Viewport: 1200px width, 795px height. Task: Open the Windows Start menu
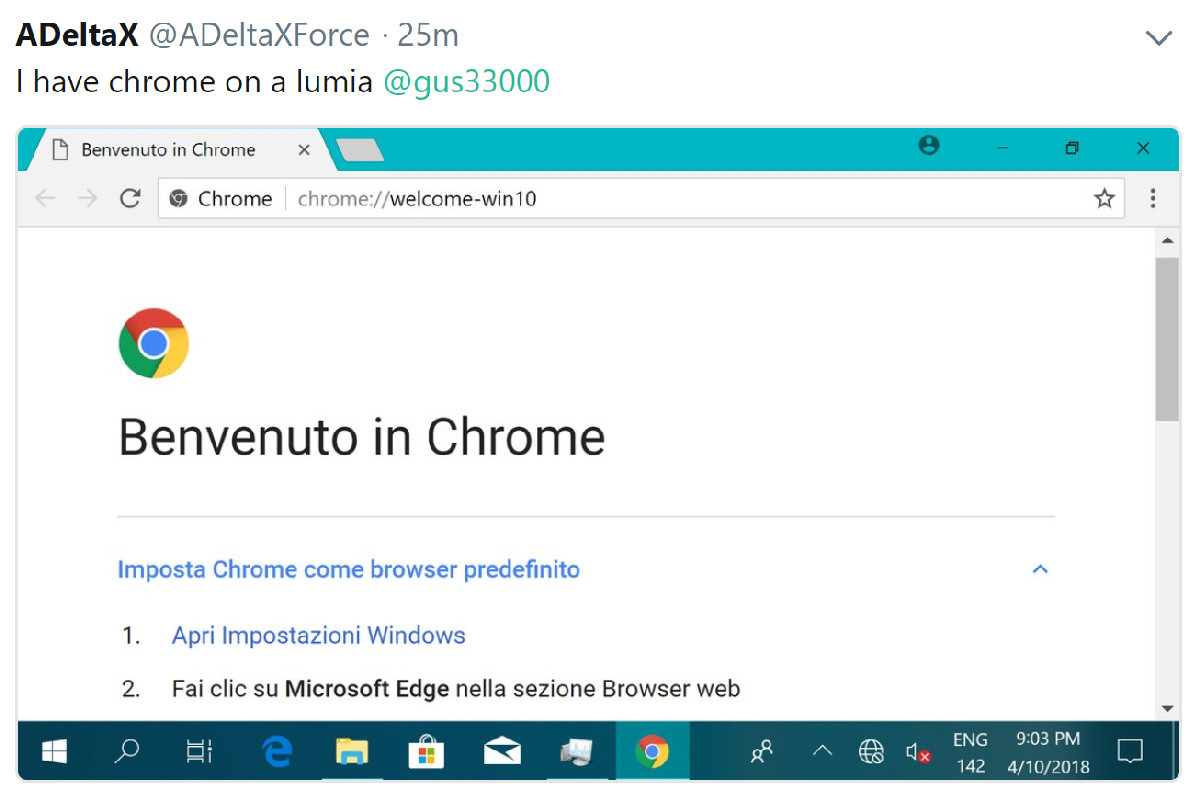pyautogui.click(x=54, y=751)
